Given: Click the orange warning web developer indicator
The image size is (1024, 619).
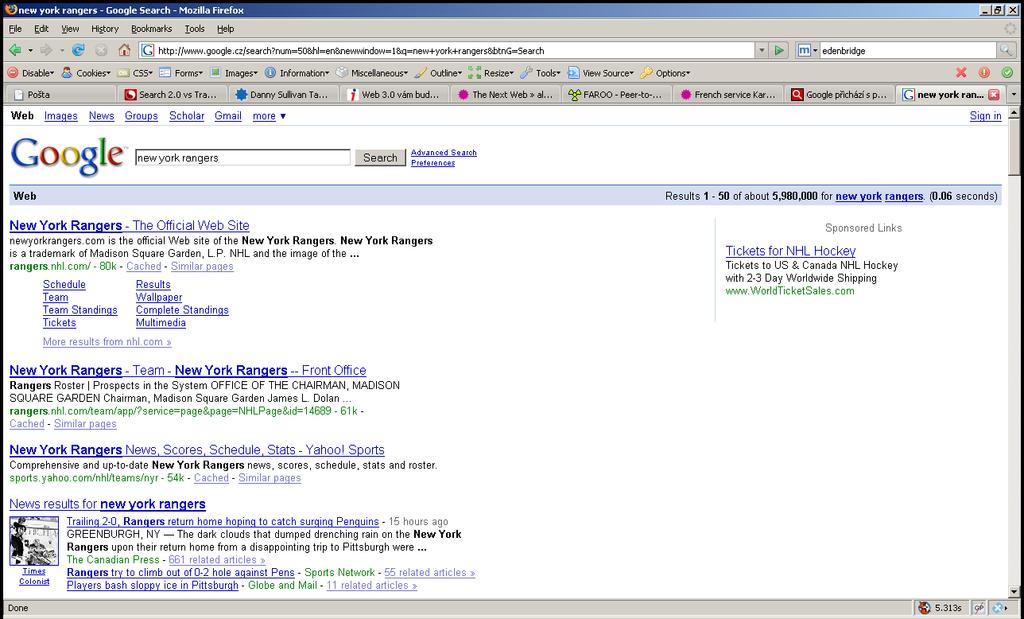Looking at the screenshot, I should [x=984, y=72].
